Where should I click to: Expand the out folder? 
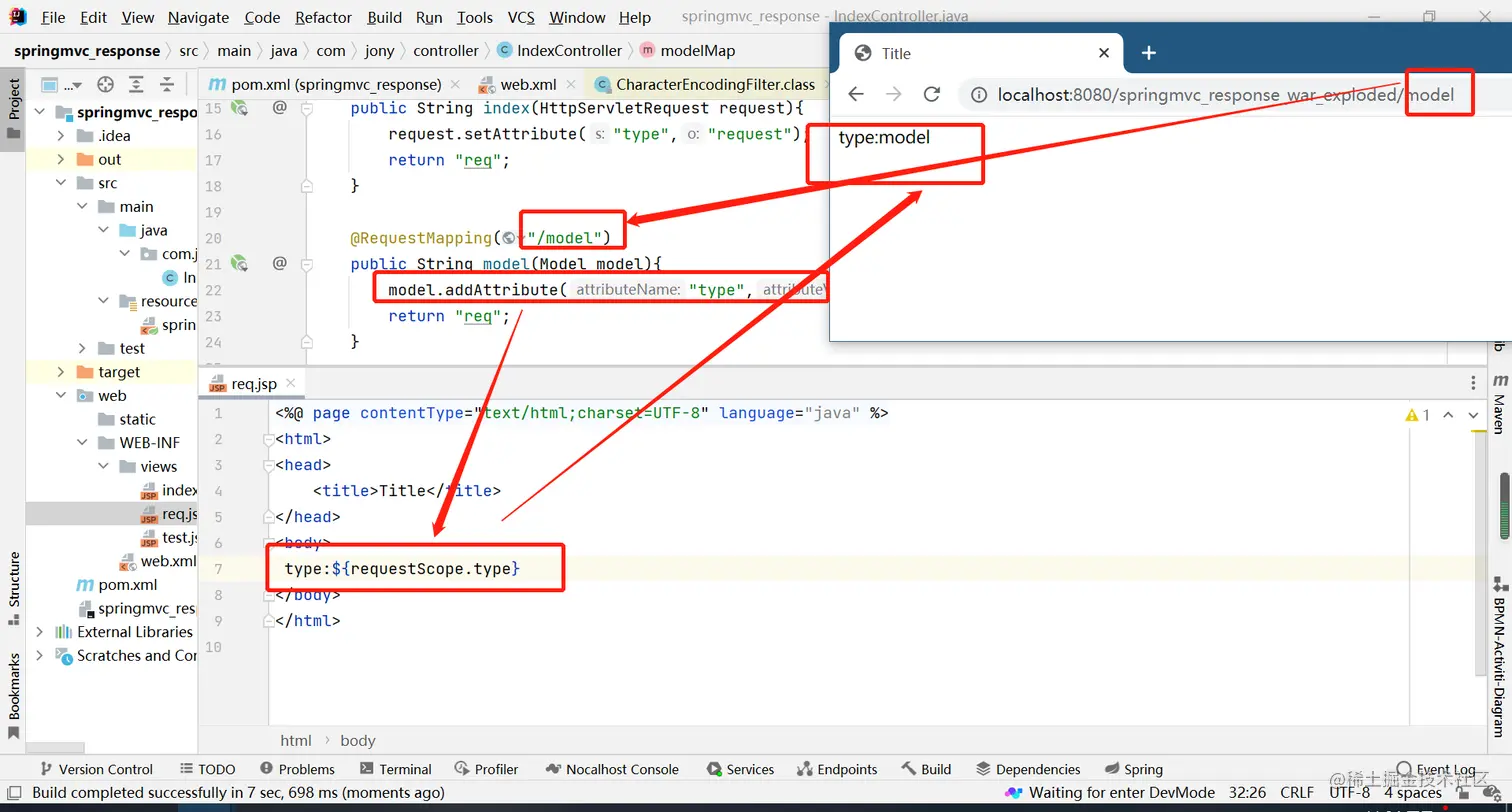tap(60, 159)
